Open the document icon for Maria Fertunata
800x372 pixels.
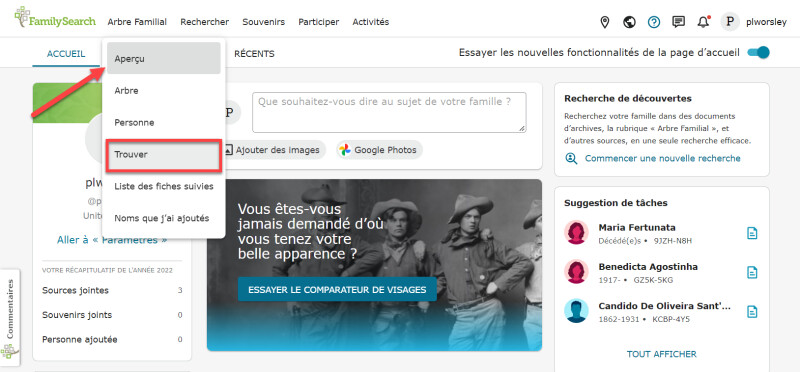(x=752, y=233)
